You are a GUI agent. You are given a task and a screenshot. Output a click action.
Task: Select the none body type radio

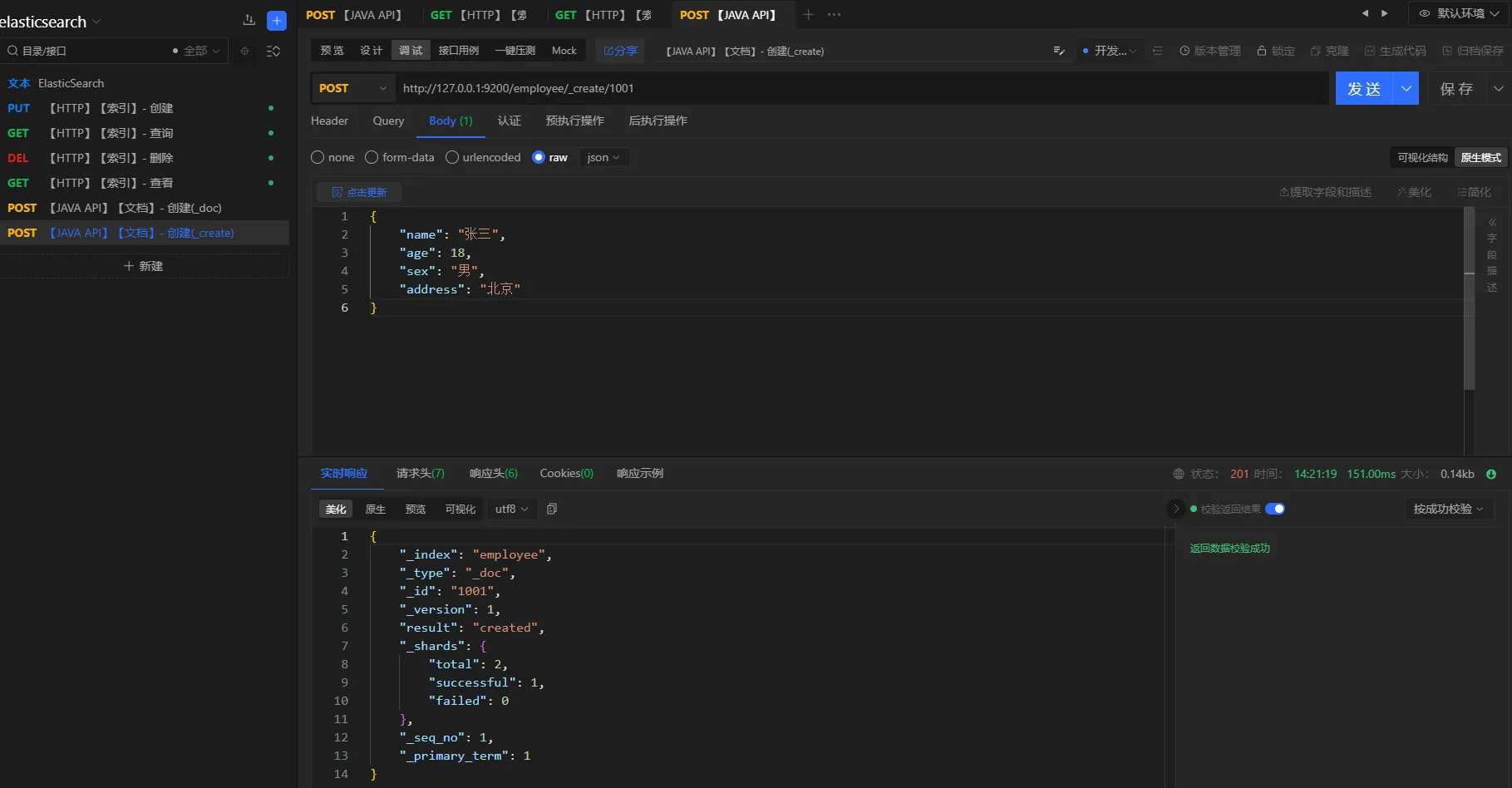click(x=318, y=157)
